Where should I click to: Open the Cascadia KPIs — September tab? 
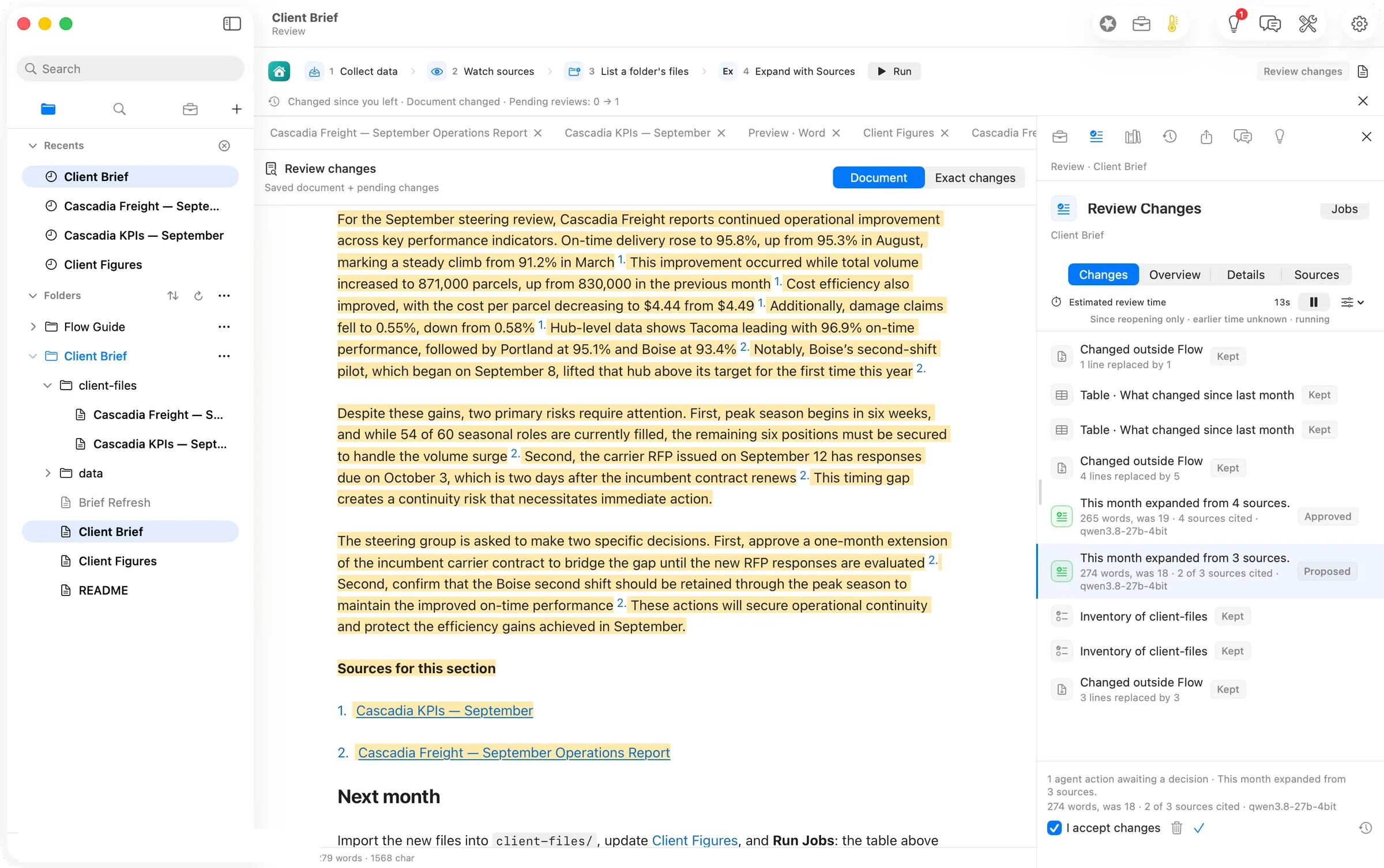637,133
